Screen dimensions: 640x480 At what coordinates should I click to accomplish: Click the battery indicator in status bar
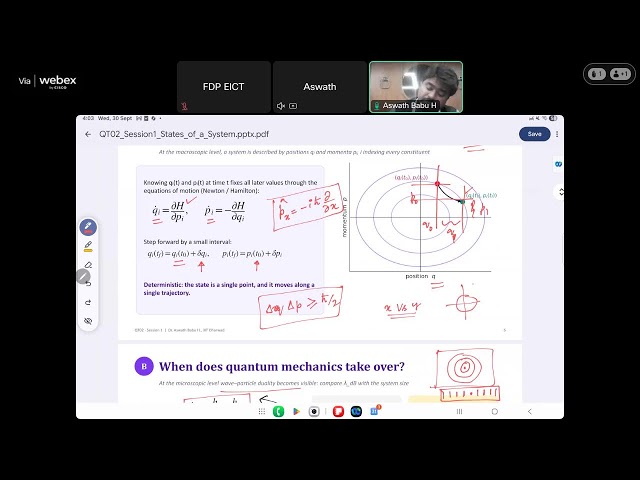(553, 118)
